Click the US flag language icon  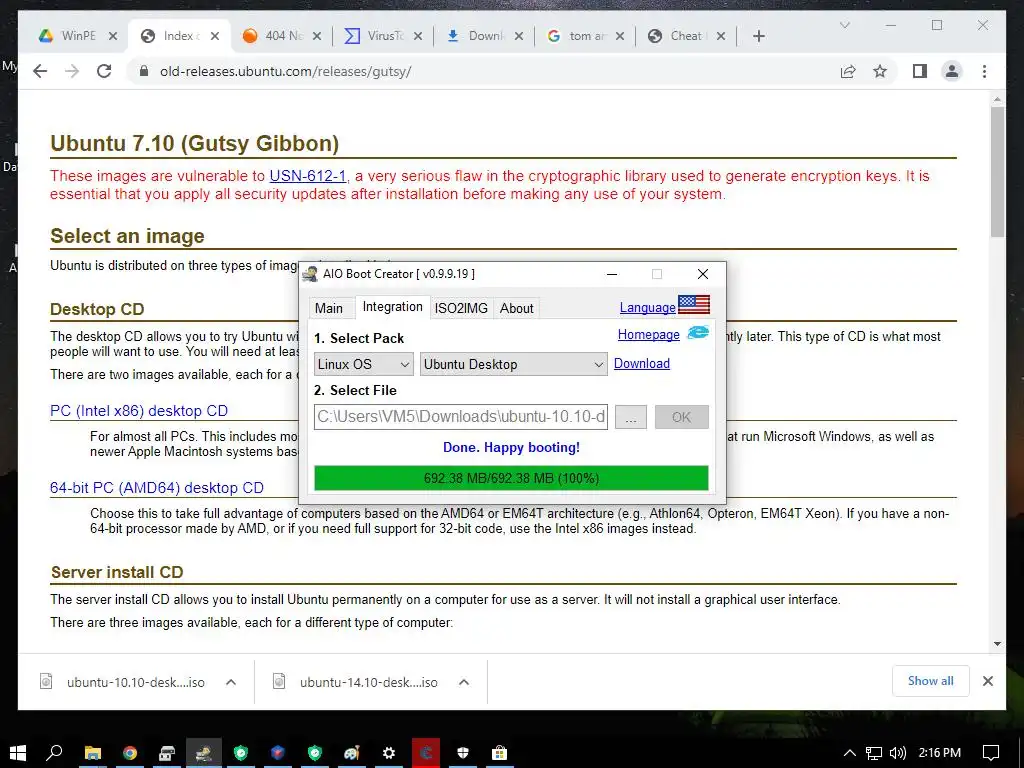pyautogui.click(x=694, y=304)
